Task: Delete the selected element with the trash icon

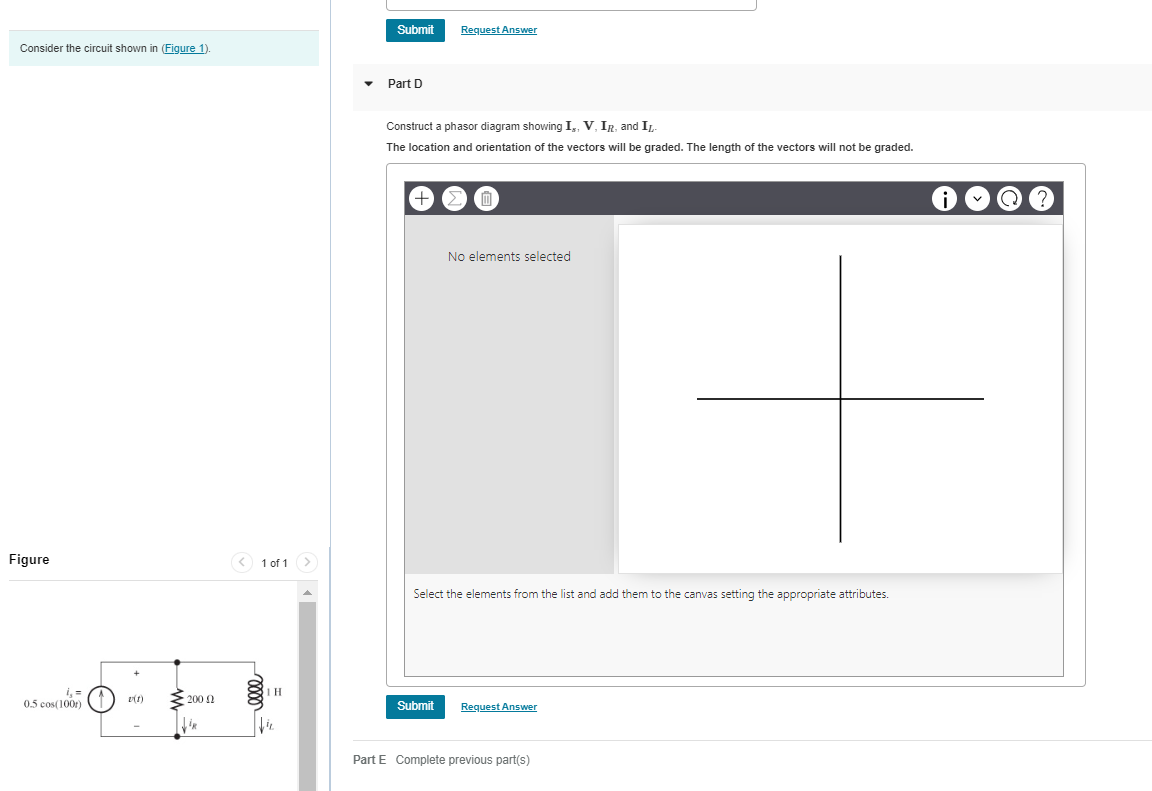Action: 486,198
